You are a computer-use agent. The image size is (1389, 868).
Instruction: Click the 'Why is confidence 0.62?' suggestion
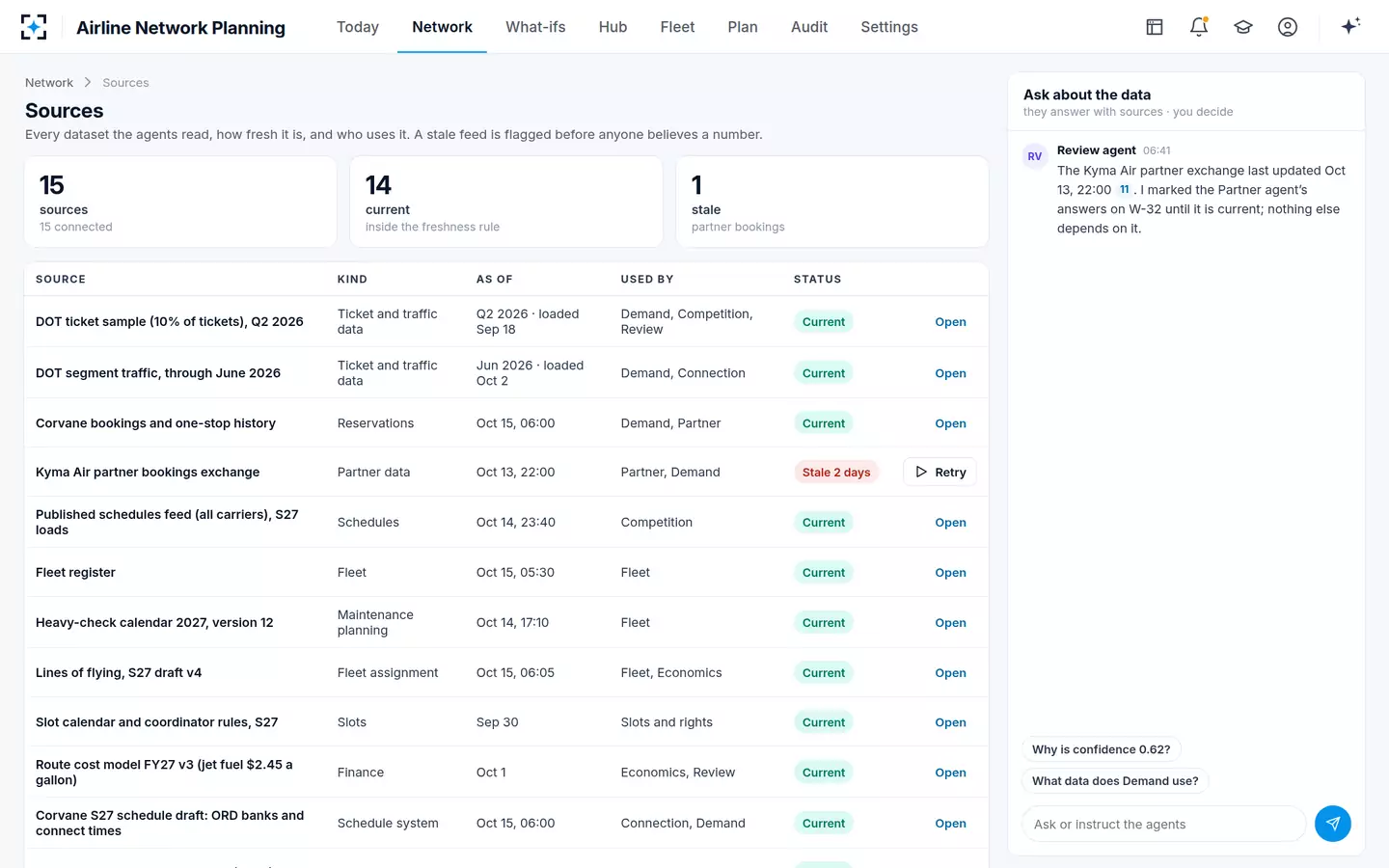[1101, 749]
